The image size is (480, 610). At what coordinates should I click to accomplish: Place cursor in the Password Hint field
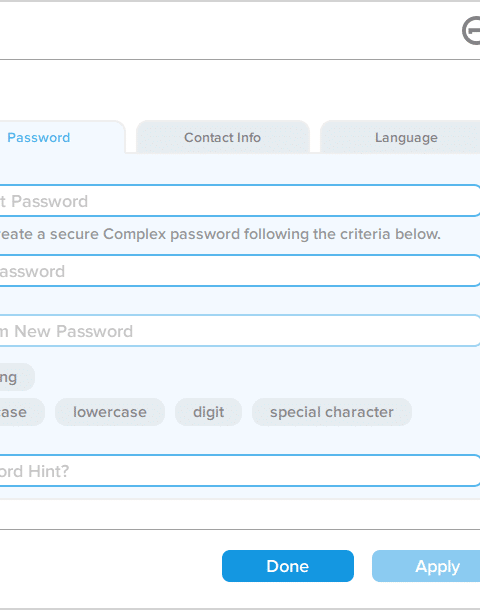click(x=240, y=471)
